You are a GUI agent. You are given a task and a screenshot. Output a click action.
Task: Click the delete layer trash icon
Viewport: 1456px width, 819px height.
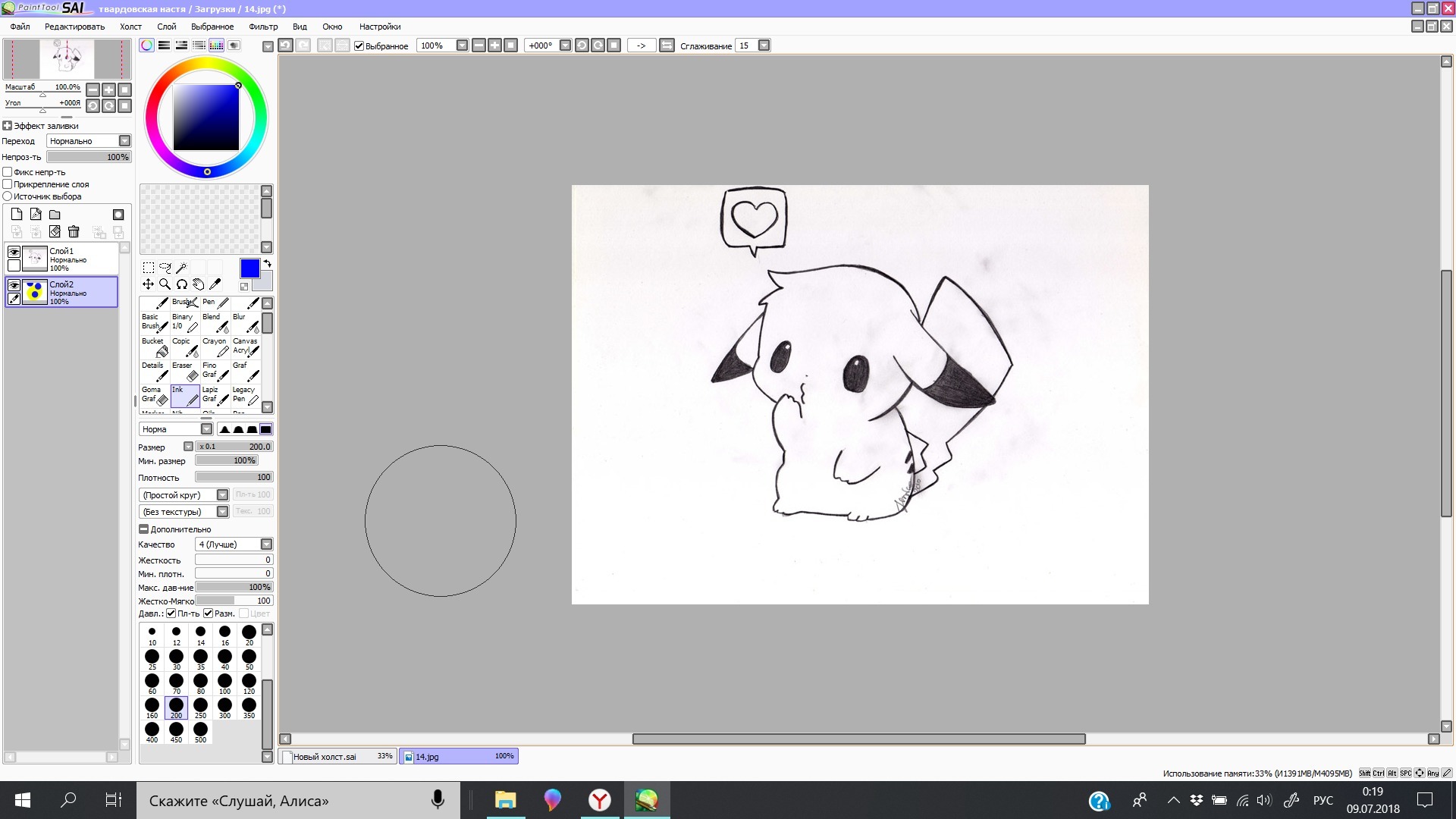coord(74,232)
